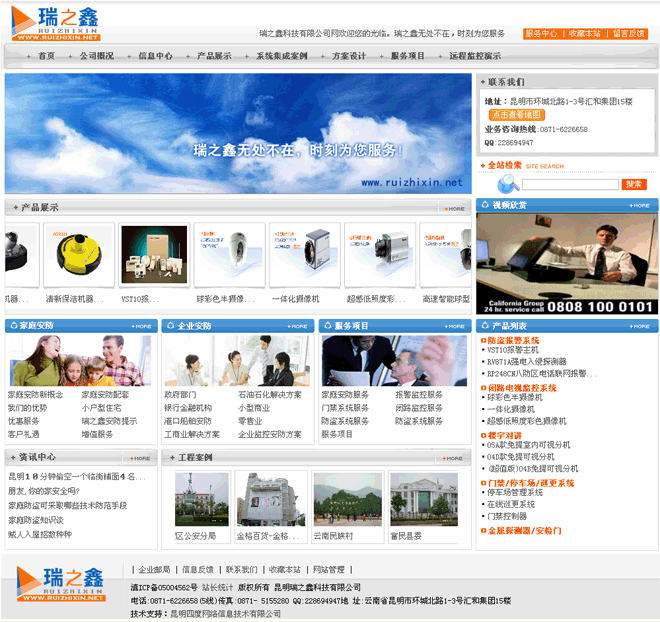Screen dimensions: 660x622
Task: Play the video in the 视频欣赏 panel
Action: click(x=567, y=263)
